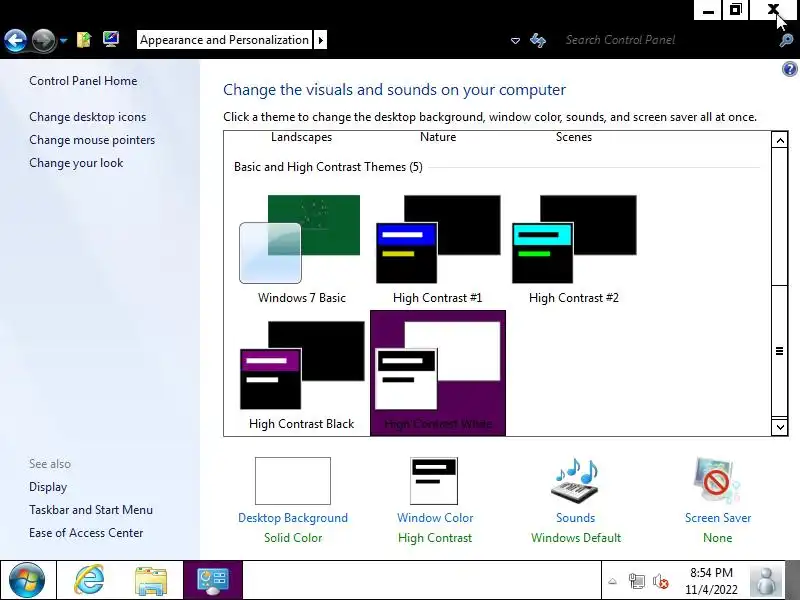Click Solid Color caption under Desktop Background

click(293, 538)
